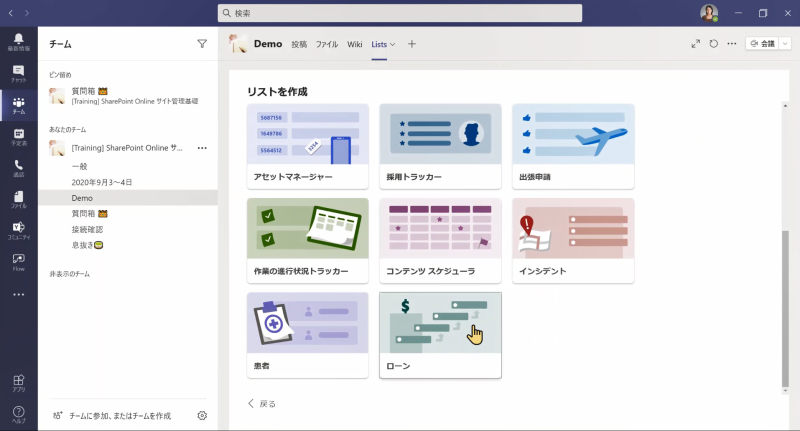
Task: Collapse the ピン留め section
Action: (60, 75)
